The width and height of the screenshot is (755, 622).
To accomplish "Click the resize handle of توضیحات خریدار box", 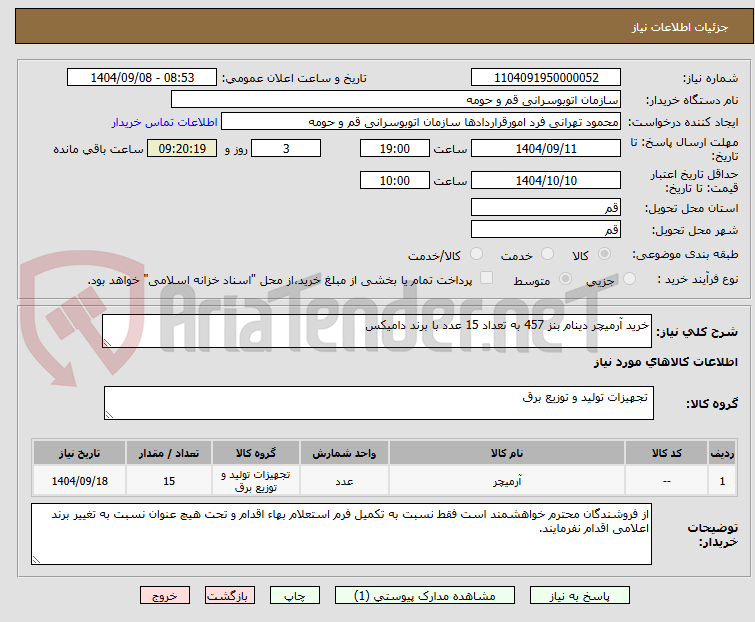I will coord(36,559).
